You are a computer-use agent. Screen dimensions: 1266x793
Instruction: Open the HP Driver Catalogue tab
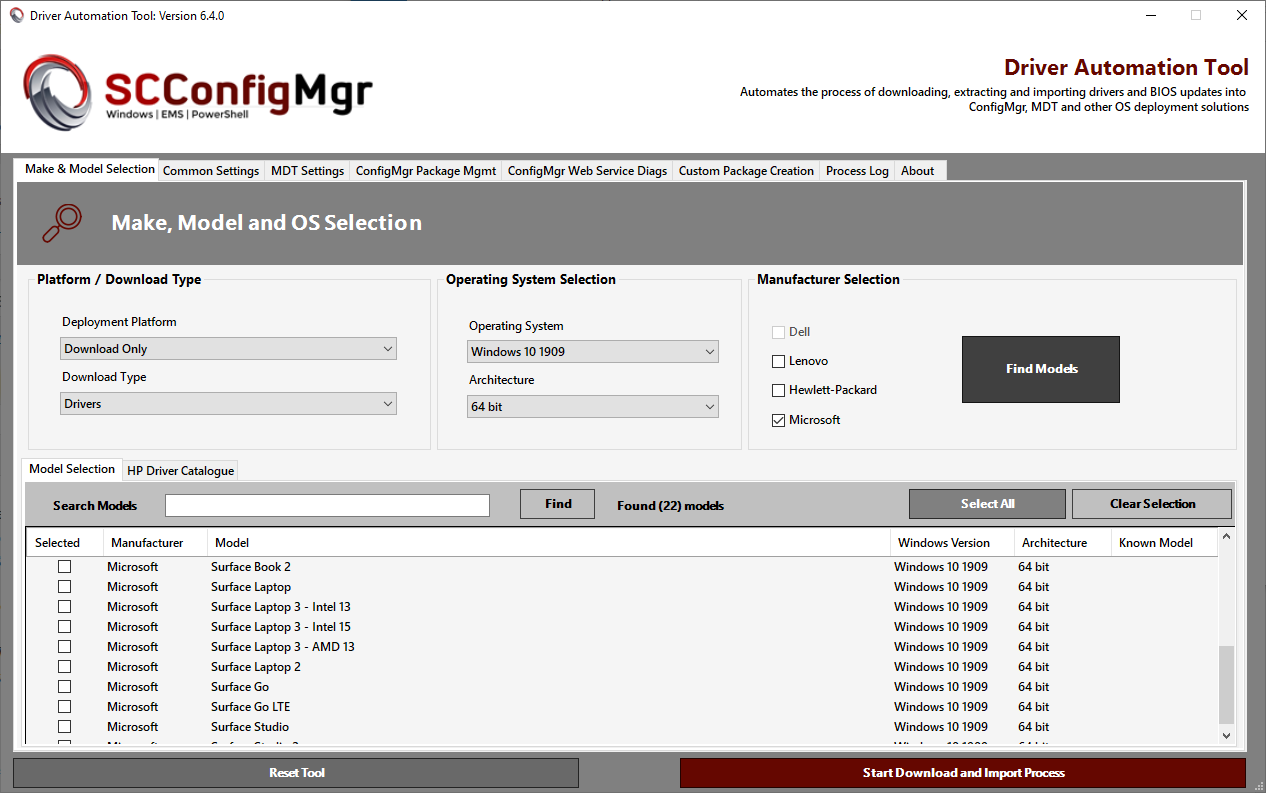coord(180,470)
